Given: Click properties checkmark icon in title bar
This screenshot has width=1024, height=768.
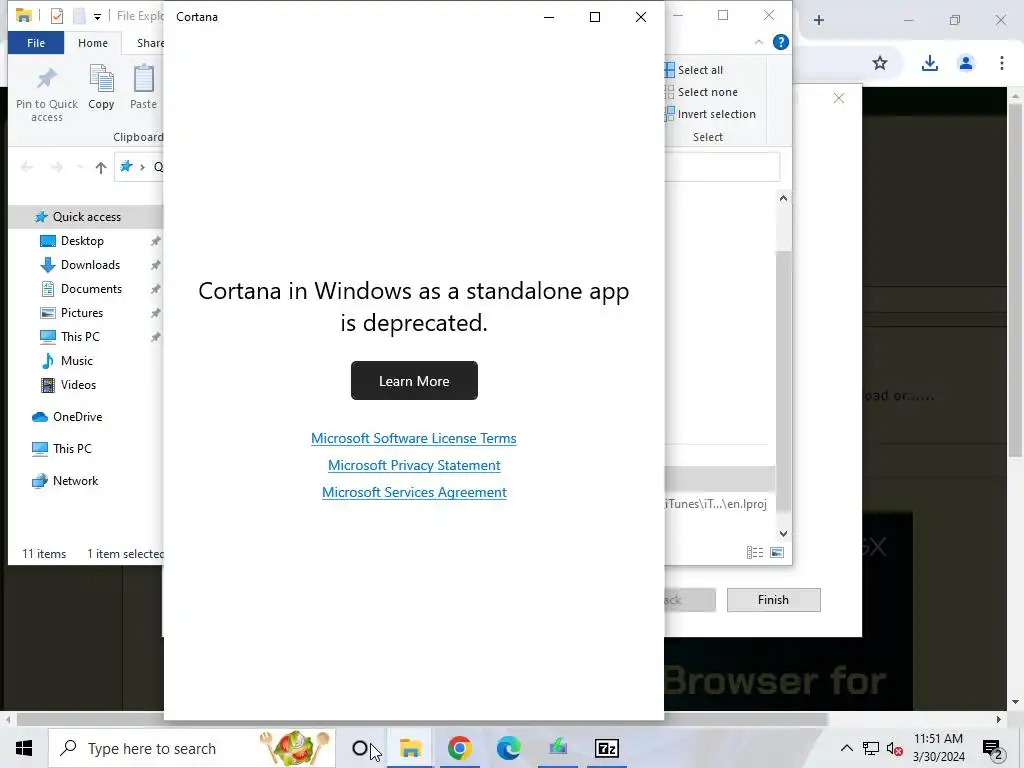Looking at the screenshot, I should [x=57, y=16].
